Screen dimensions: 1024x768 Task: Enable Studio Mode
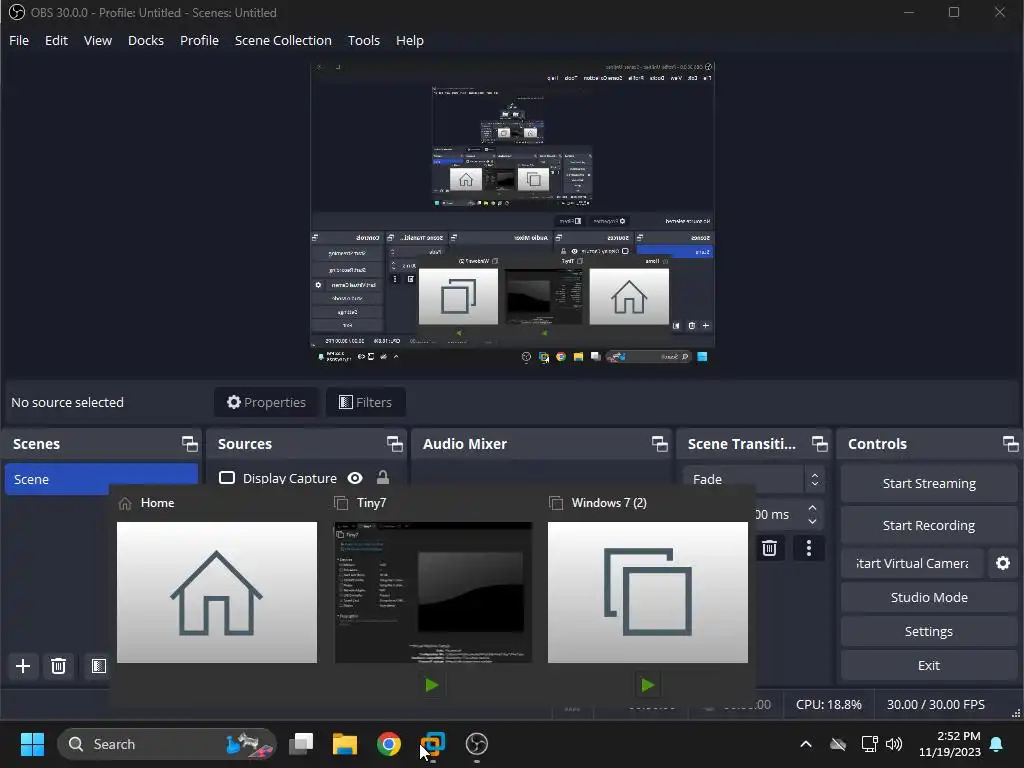(x=929, y=597)
